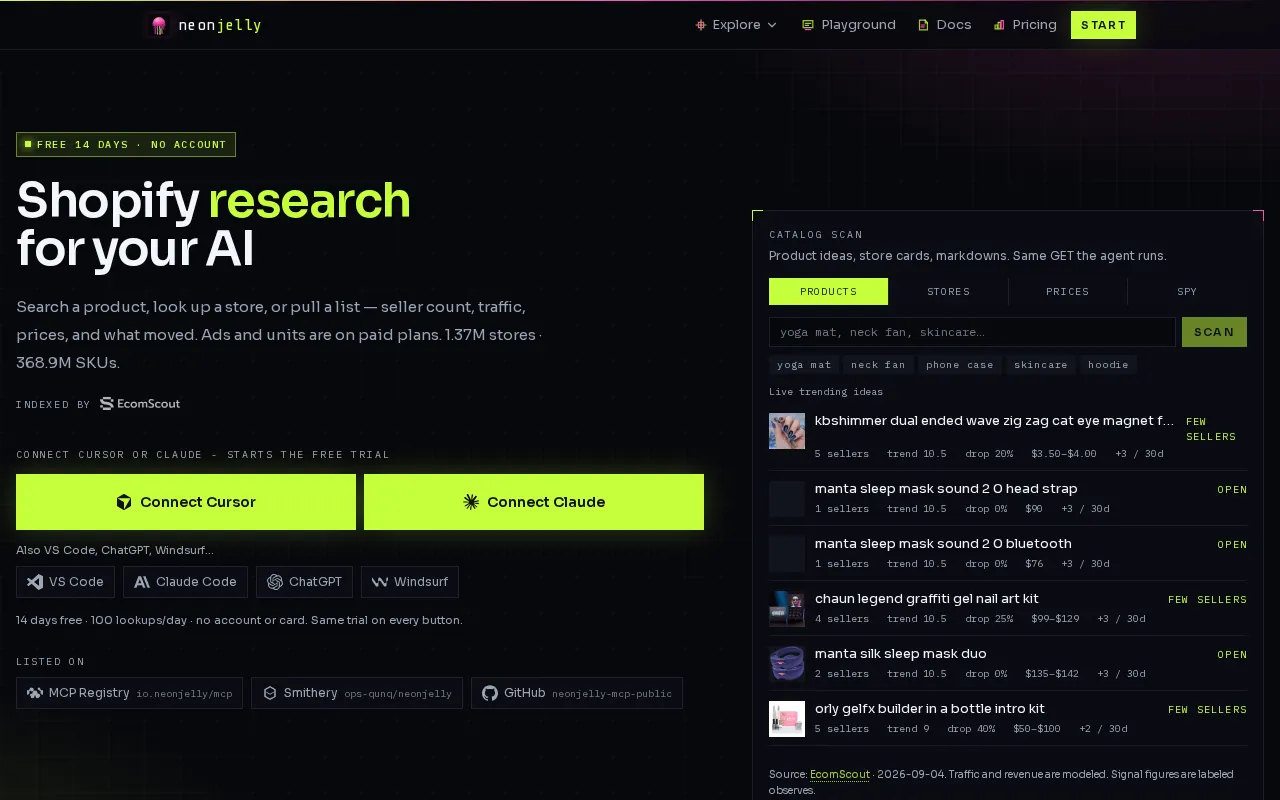
Task: Click FEW SELLERS tag on kbshimmer row
Action: coord(1211,429)
